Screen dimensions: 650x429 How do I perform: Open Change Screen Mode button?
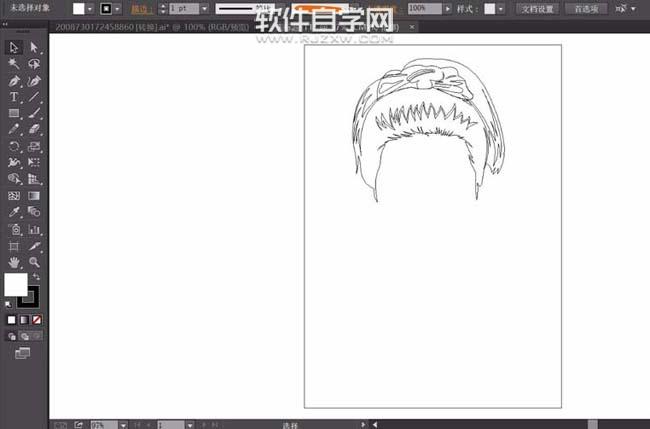(22, 353)
